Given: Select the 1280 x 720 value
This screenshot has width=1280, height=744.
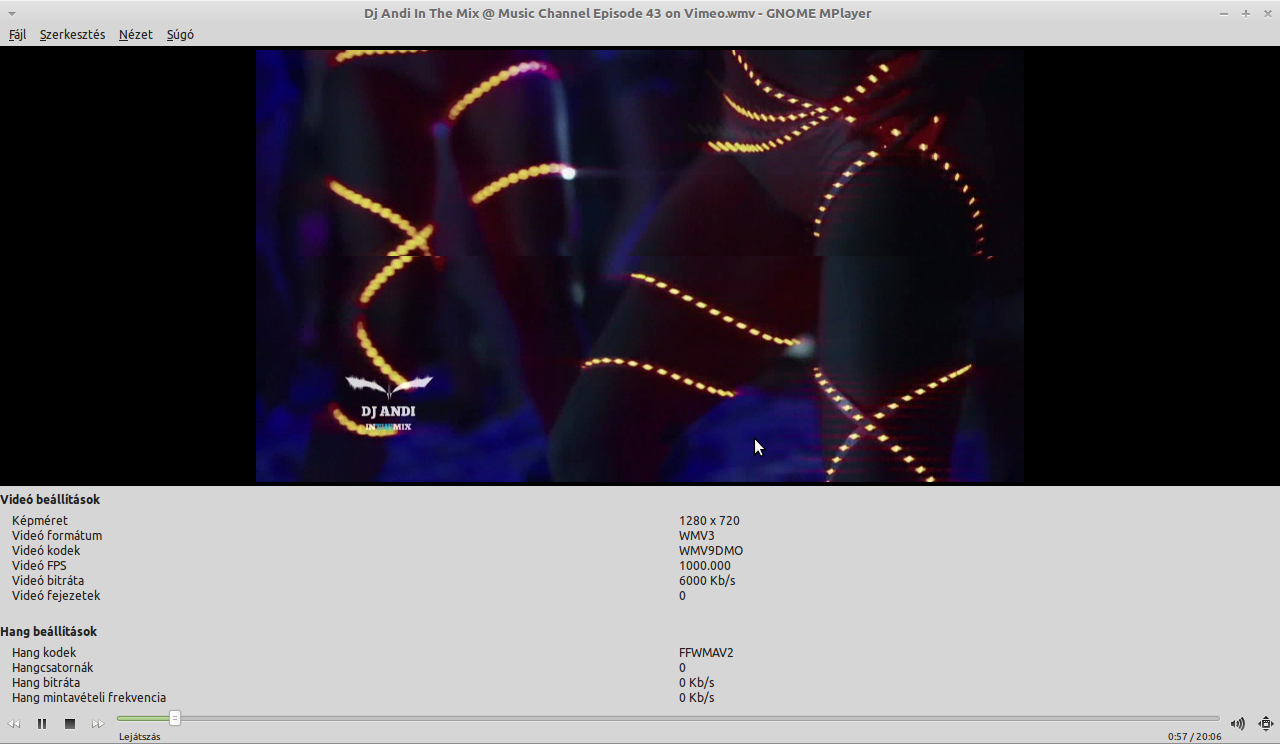Looking at the screenshot, I should click(709, 521).
